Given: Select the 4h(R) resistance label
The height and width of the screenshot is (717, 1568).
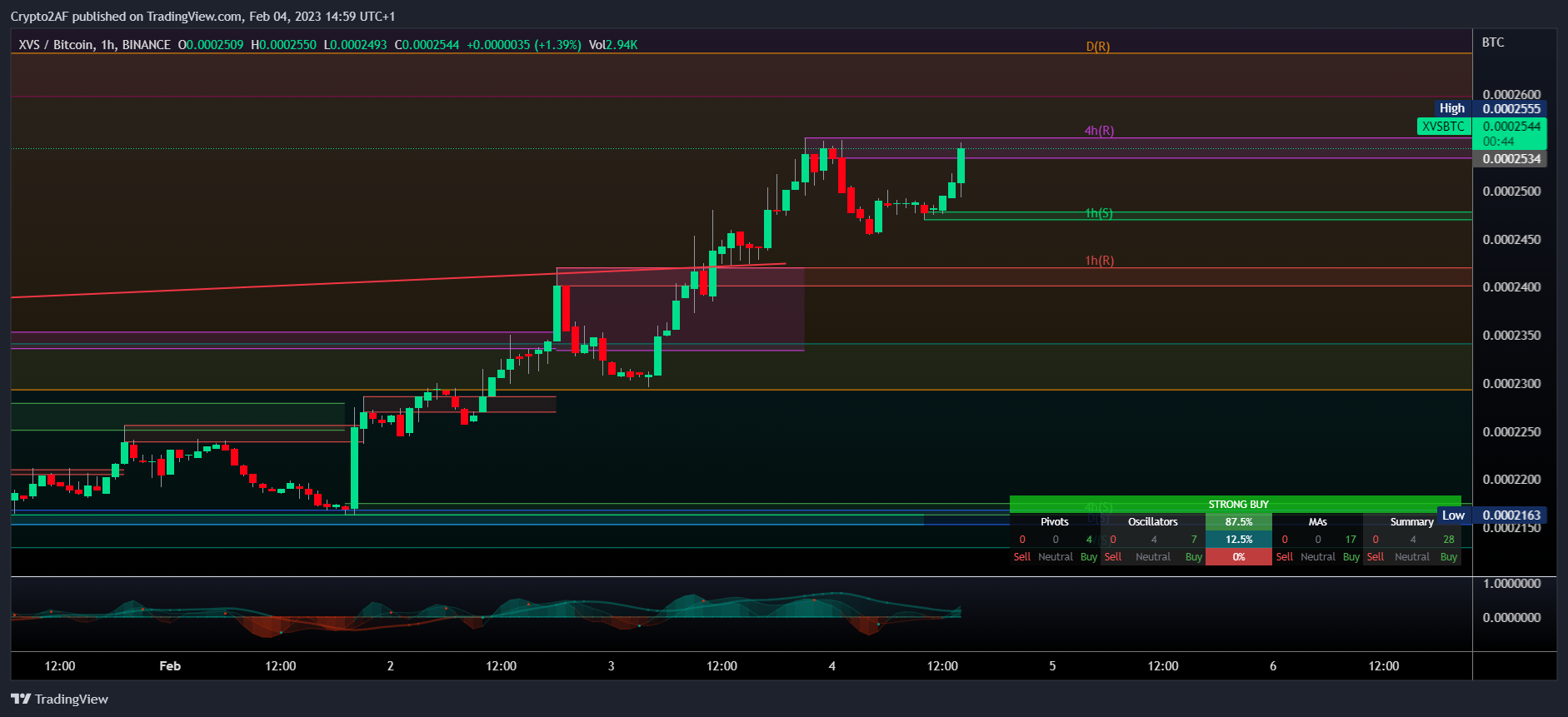Looking at the screenshot, I should [1099, 131].
